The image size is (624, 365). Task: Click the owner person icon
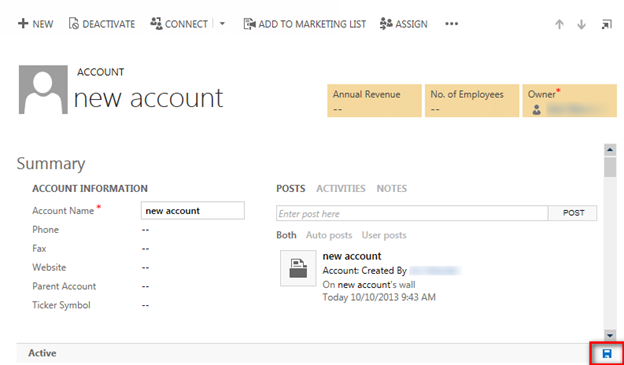point(536,110)
